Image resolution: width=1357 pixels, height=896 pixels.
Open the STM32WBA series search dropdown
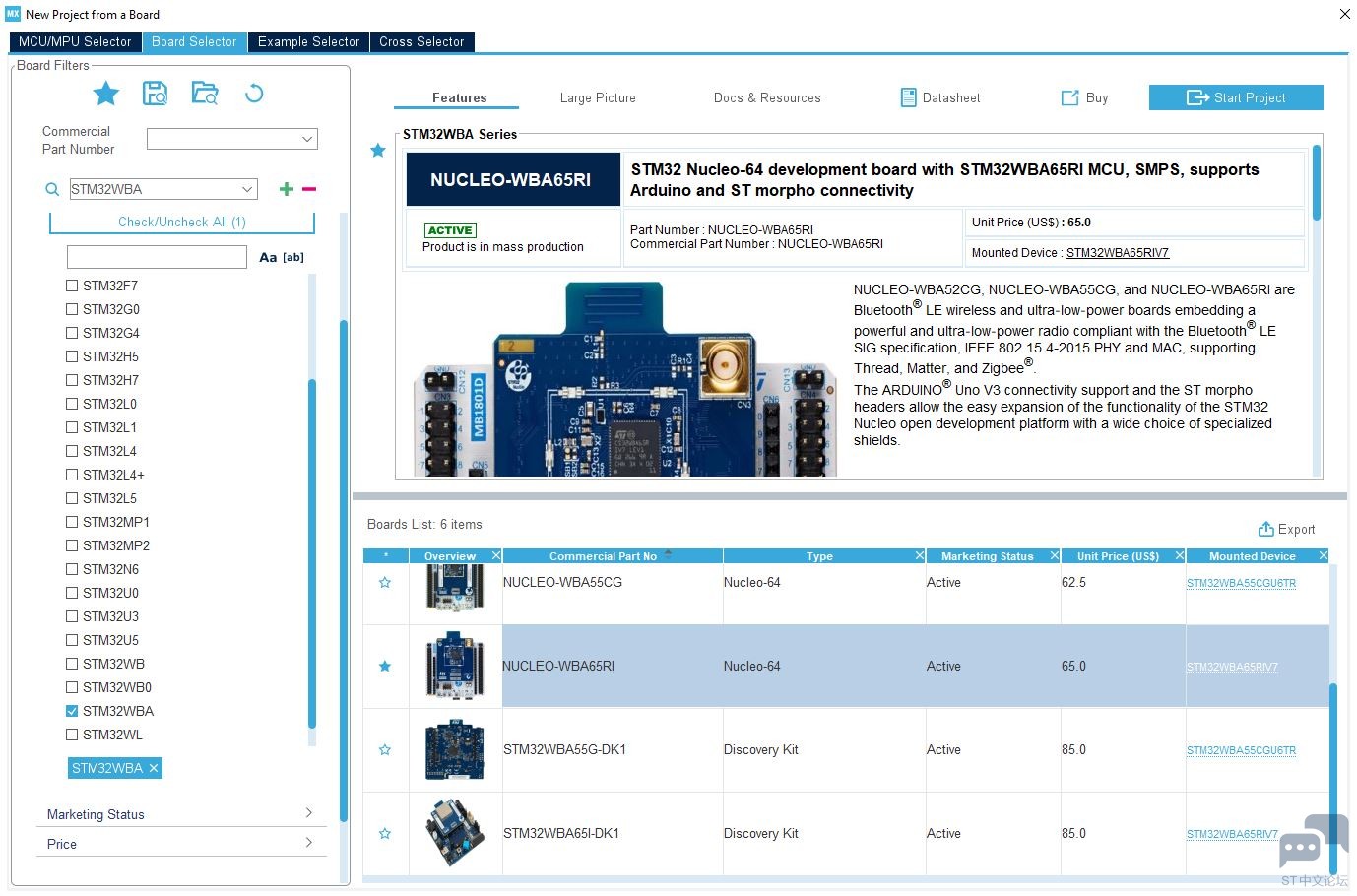247,189
